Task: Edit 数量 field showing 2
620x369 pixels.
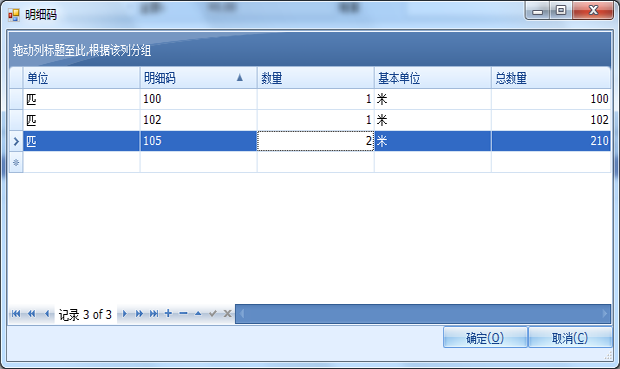Action: pyautogui.click(x=316, y=141)
